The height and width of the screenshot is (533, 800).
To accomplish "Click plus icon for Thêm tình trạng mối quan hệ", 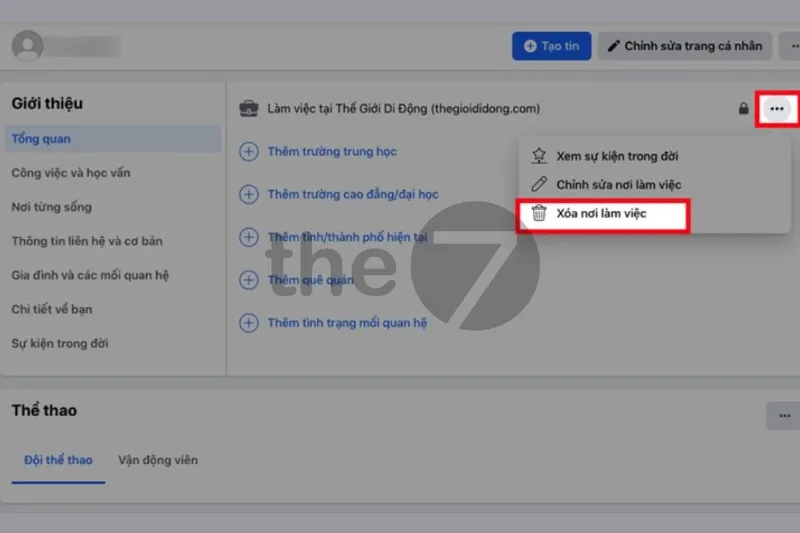I will (x=249, y=323).
